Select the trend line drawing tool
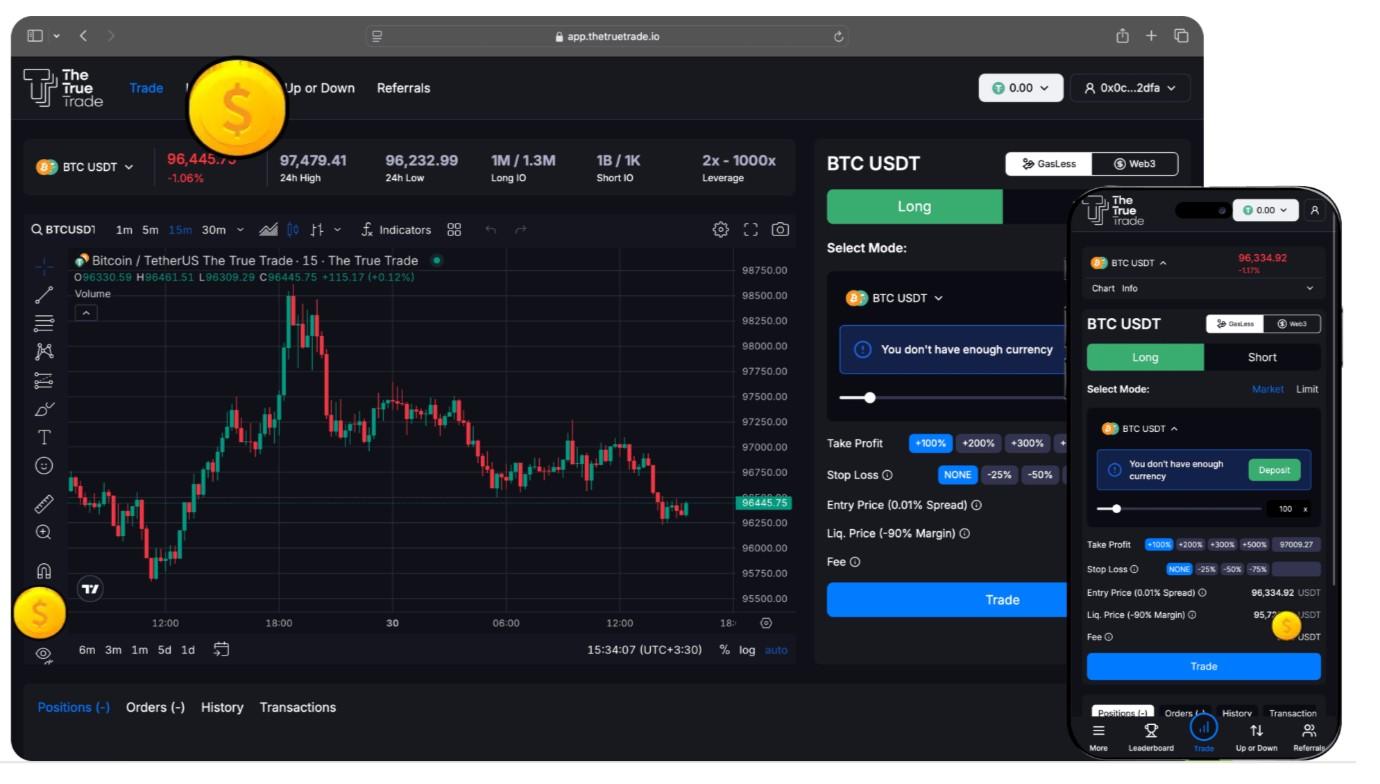This screenshot has height=784, width=1380. 44,295
